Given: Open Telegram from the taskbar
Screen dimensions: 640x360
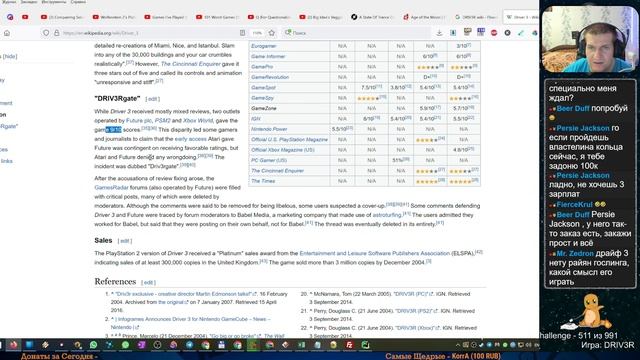Looking at the screenshot, I should [189, 345].
